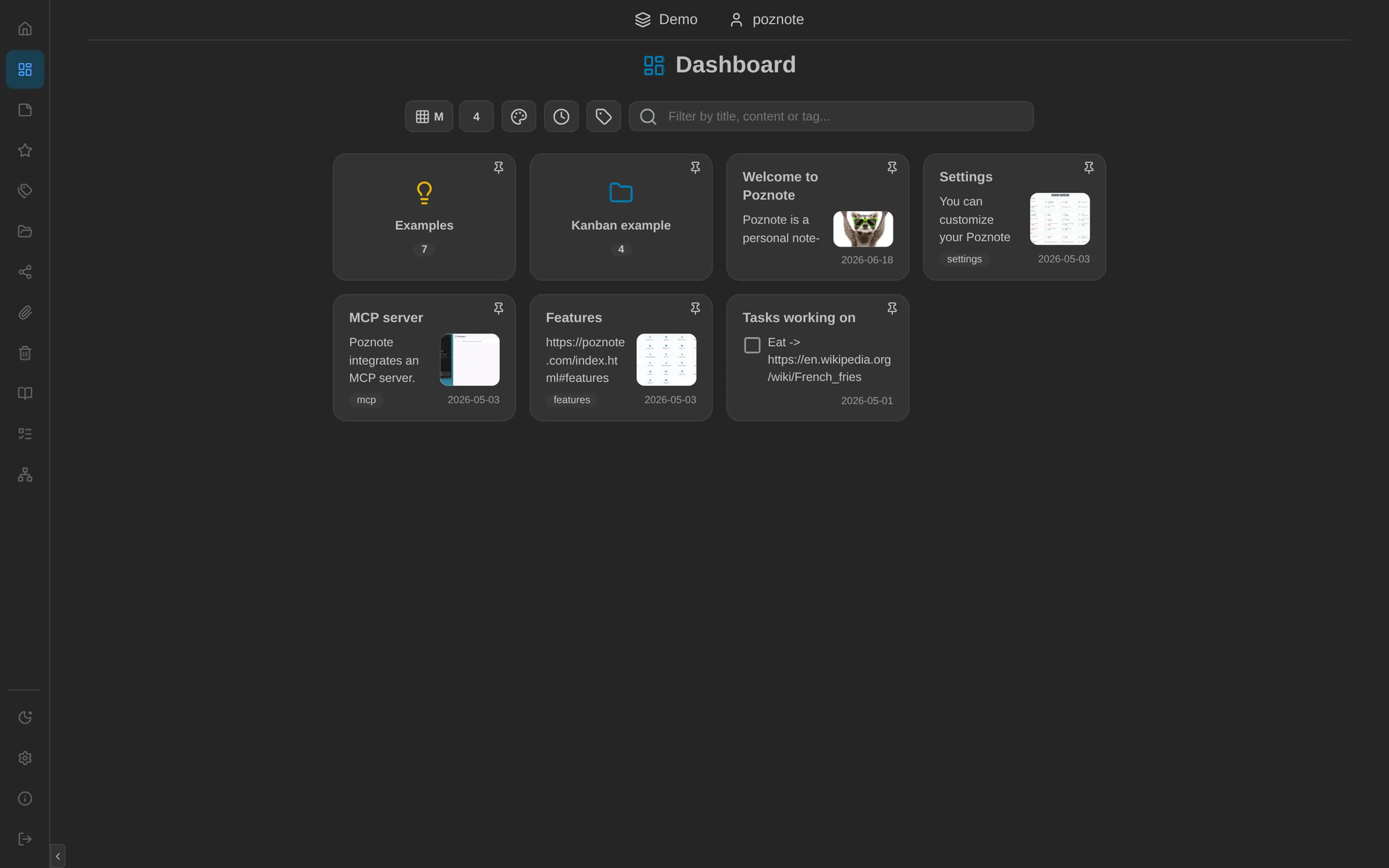Toggle pin on the Settings card
Viewport: 1389px width, 868px height.
click(x=1089, y=168)
